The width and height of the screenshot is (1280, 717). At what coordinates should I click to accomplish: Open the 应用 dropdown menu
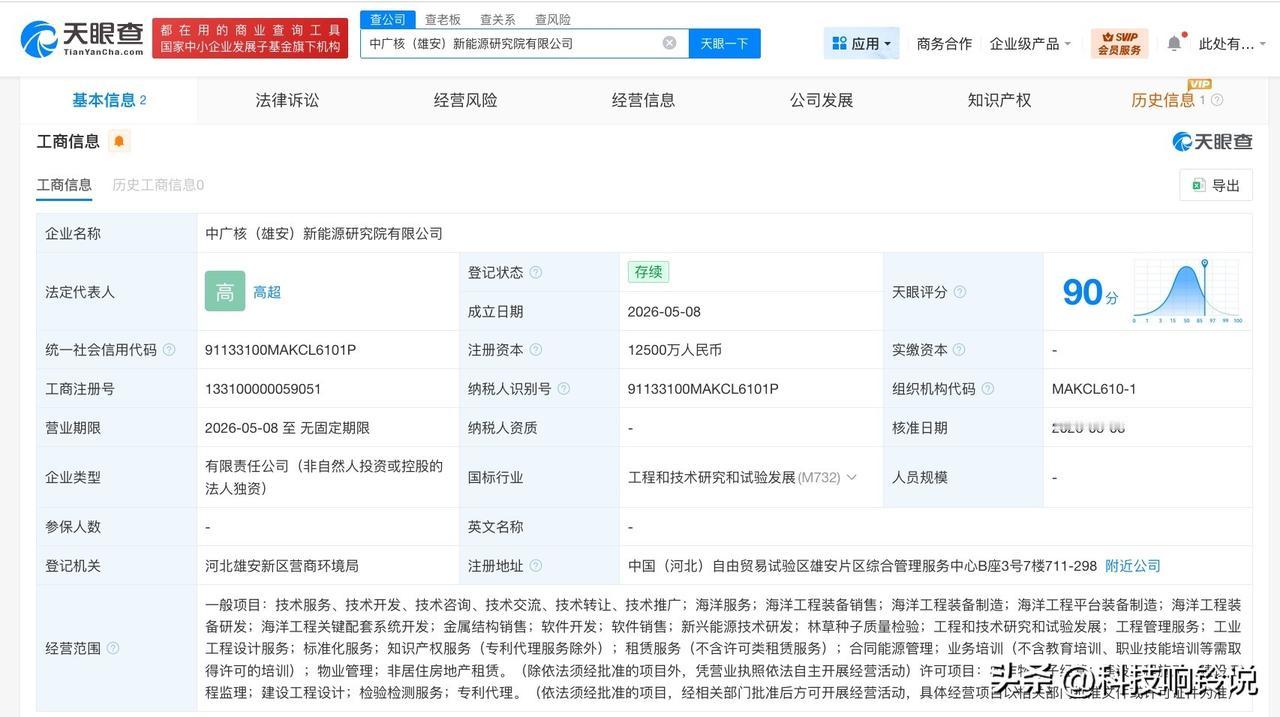(x=861, y=43)
